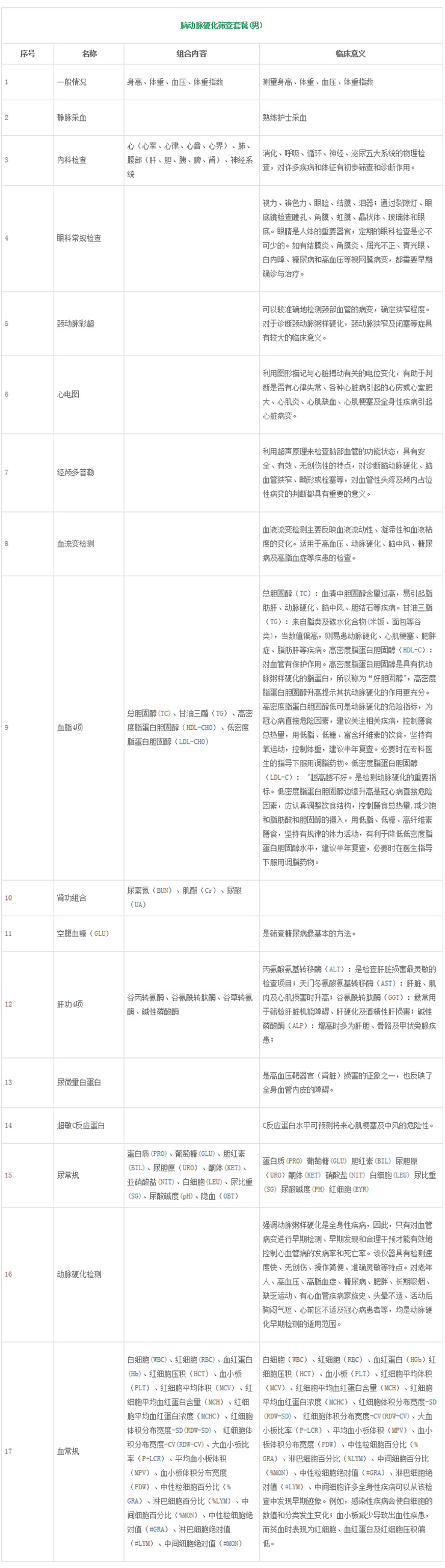The height and width of the screenshot is (1568, 445).
Task: Click row number 9 cell
Action: tap(28, 728)
